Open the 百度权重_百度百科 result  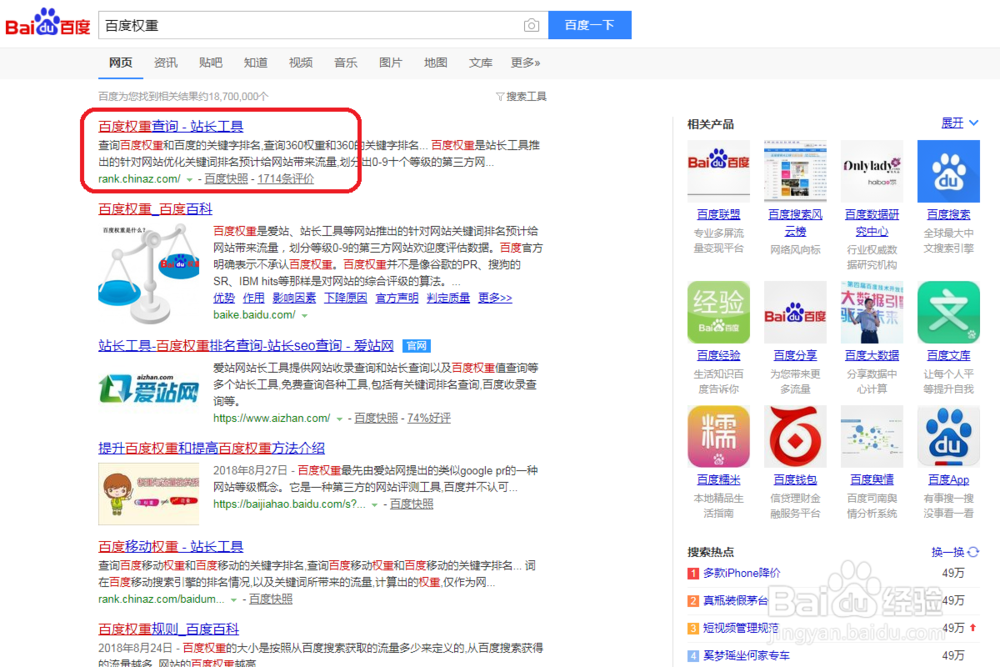tap(155, 209)
